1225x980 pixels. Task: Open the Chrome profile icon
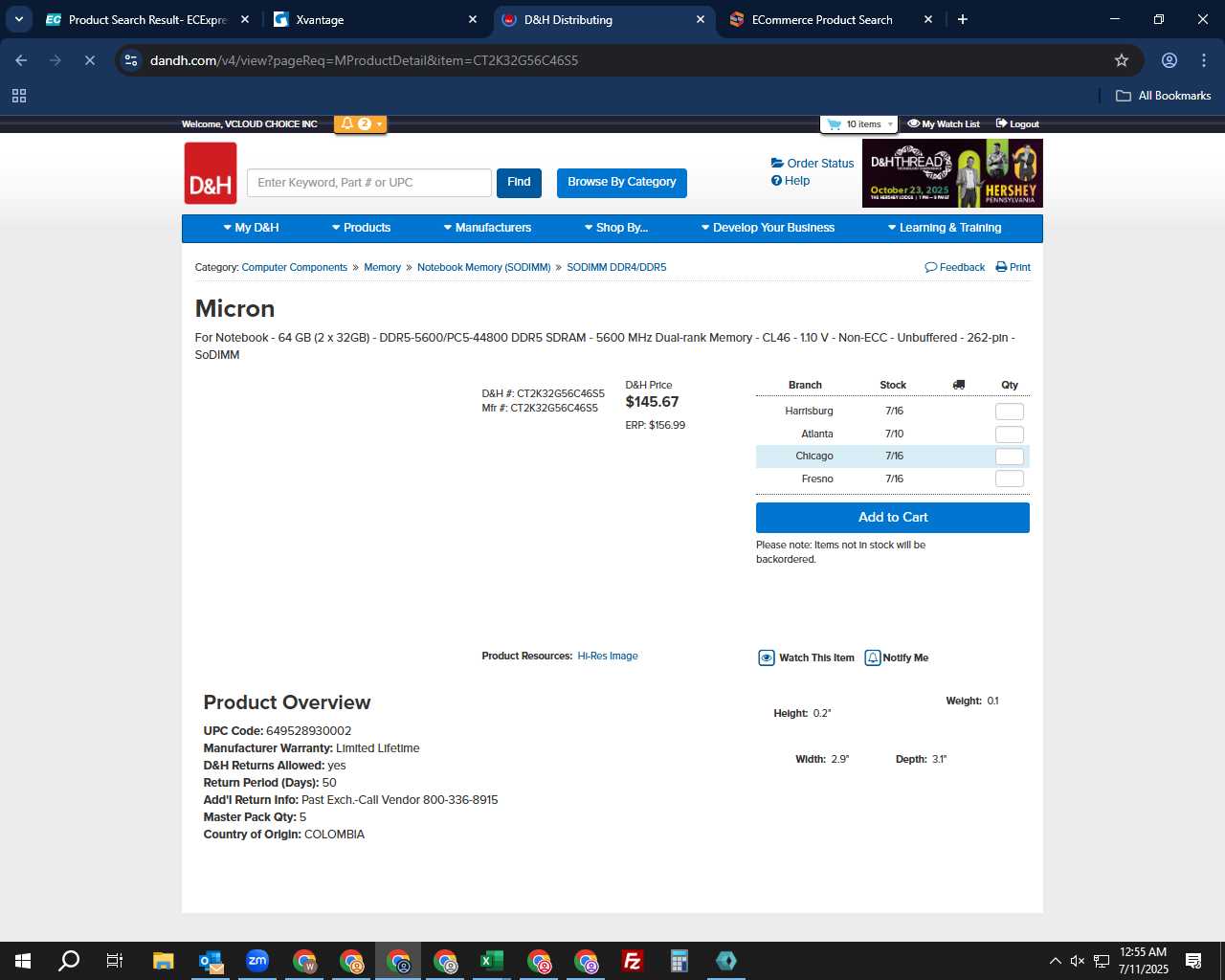point(1169,60)
